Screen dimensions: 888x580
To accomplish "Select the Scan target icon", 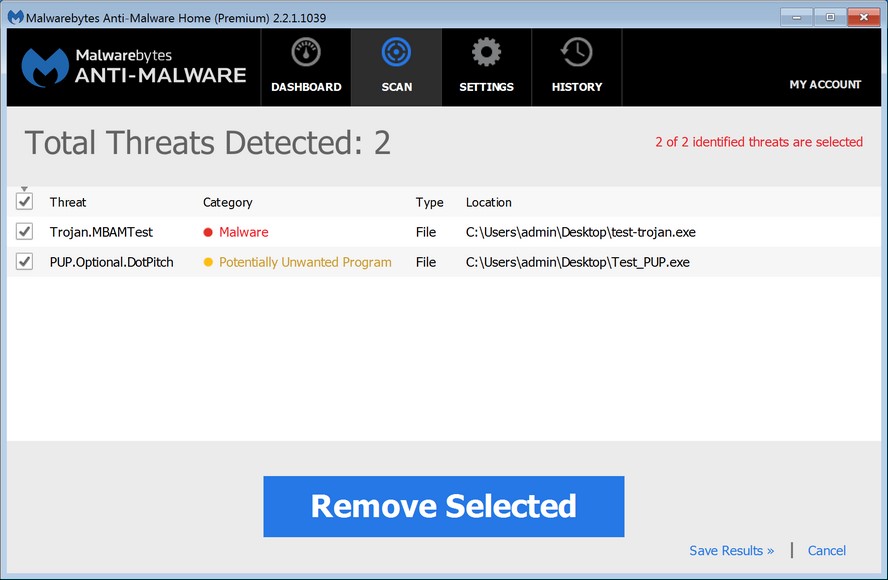I will pos(396,52).
